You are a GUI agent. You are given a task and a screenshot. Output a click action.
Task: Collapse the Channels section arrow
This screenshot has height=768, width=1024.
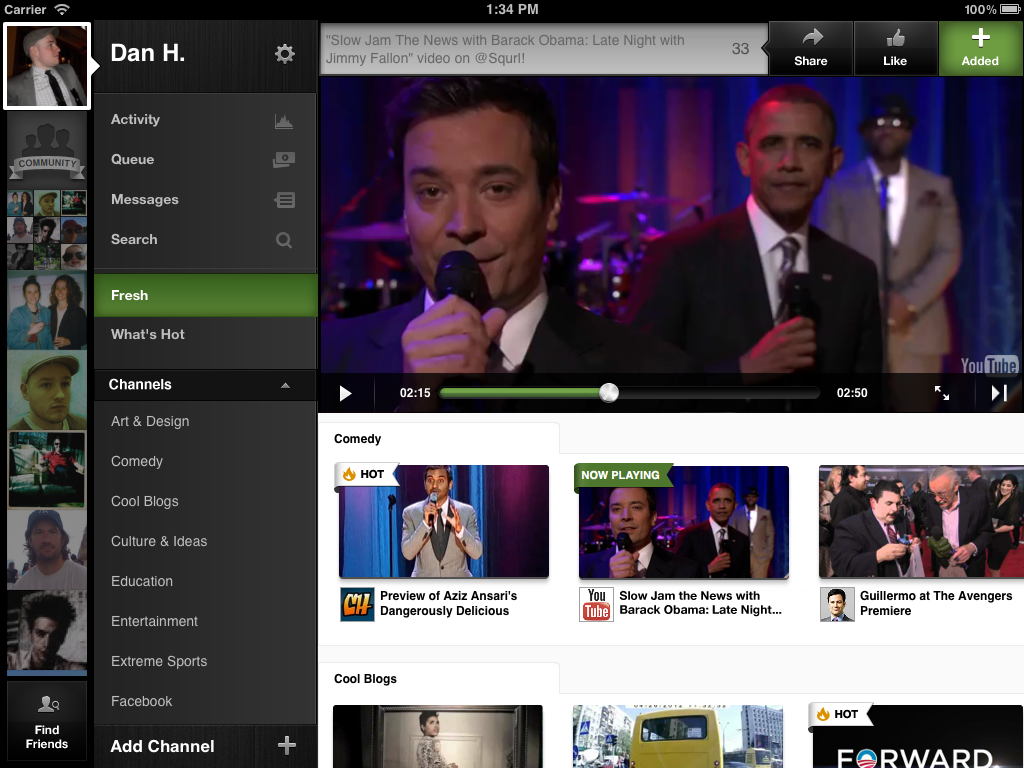pos(285,385)
